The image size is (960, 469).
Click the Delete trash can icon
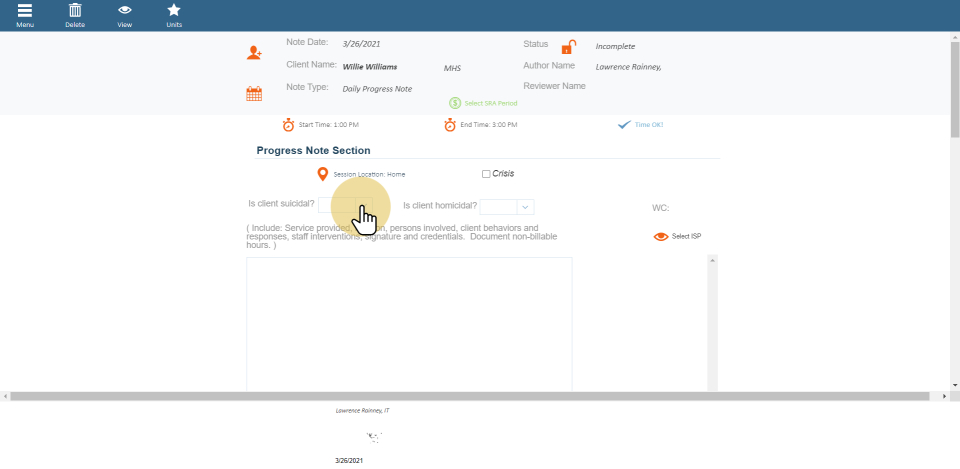pyautogui.click(x=75, y=11)
